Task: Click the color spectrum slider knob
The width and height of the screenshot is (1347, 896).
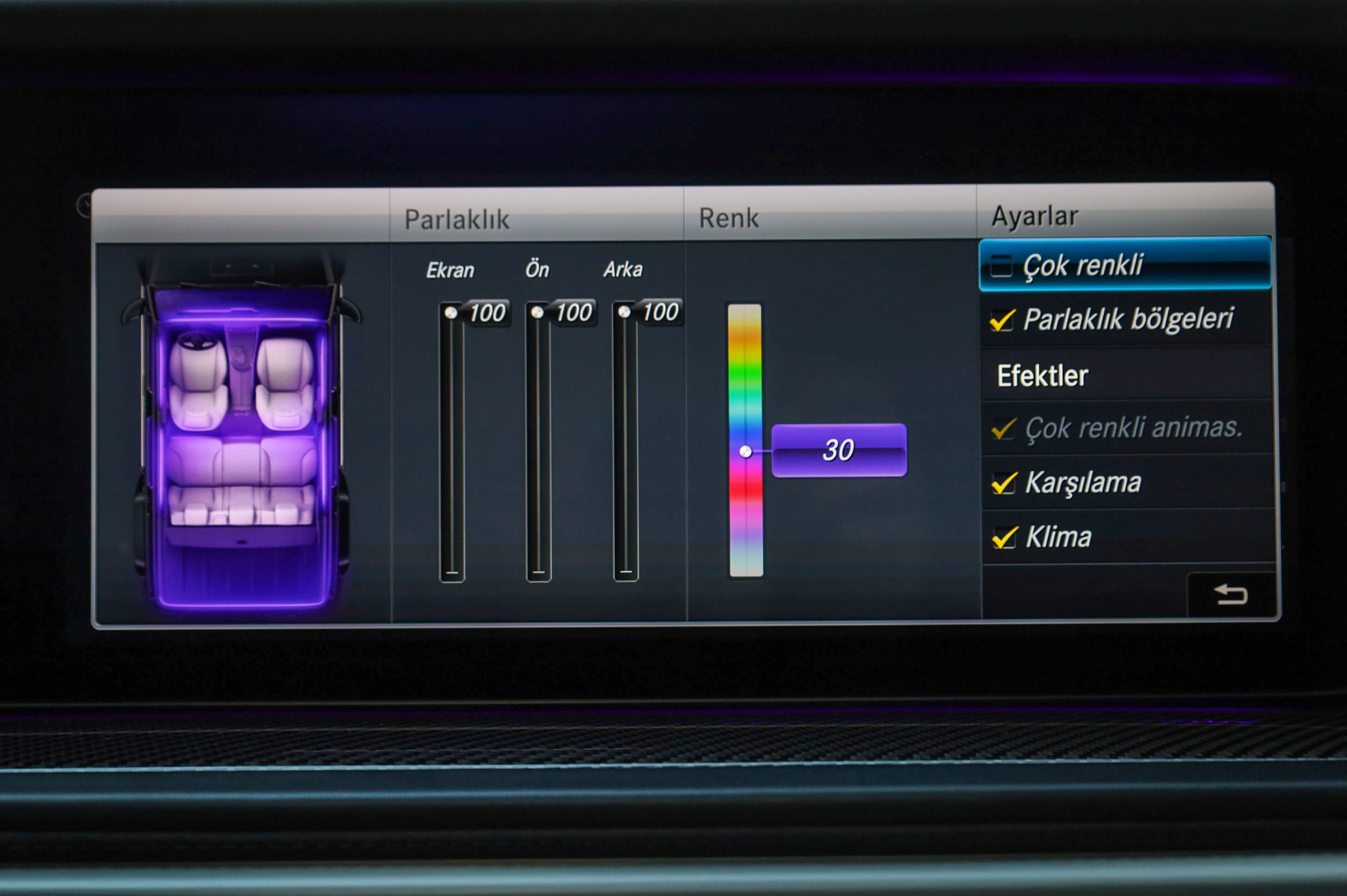Action: 745,452
